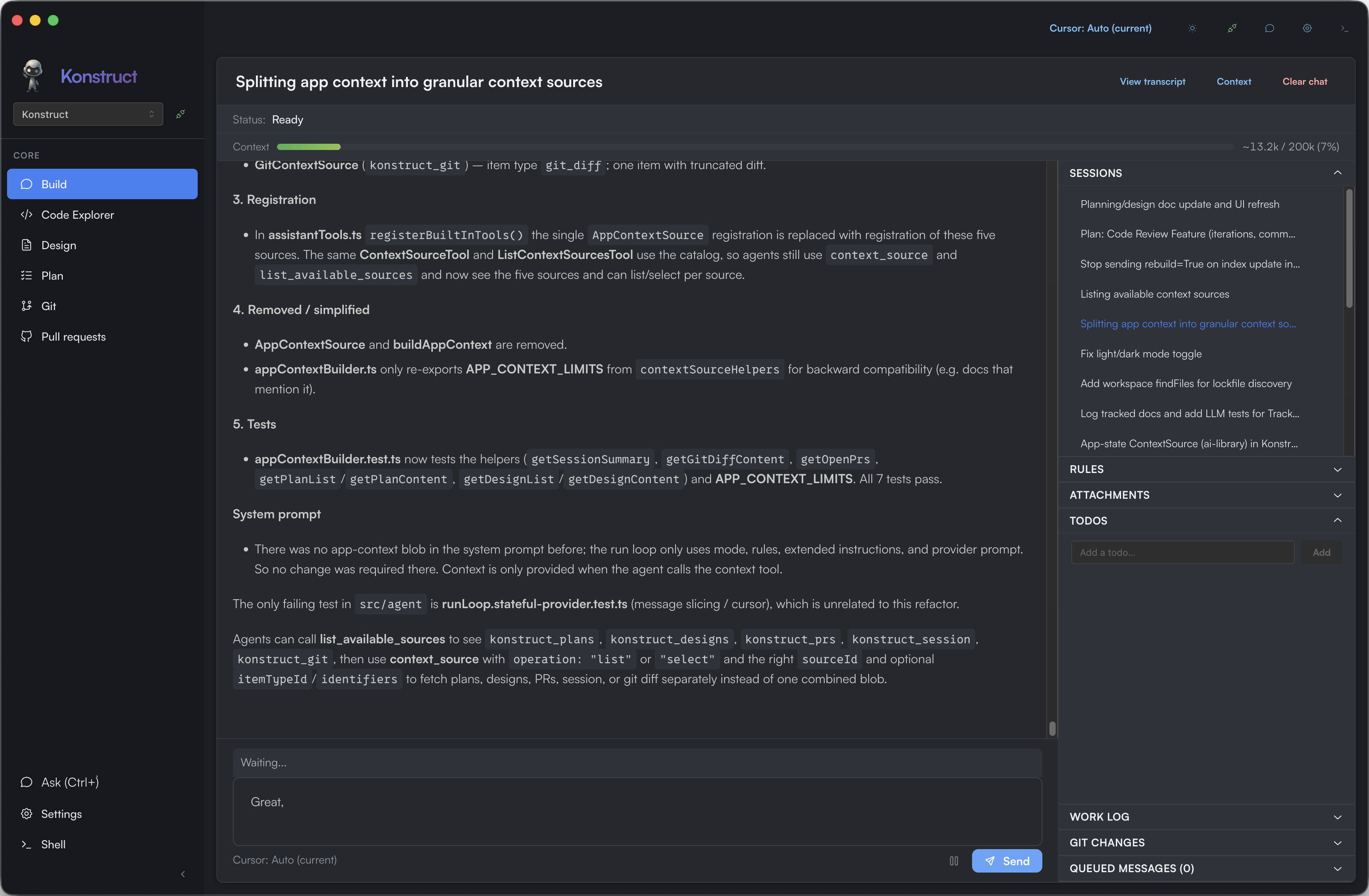The height and width of the screenshot is (896, 1369).
Task: Click the plug icon next to the Konstruct selector
Action: click(x=181, y=114)
